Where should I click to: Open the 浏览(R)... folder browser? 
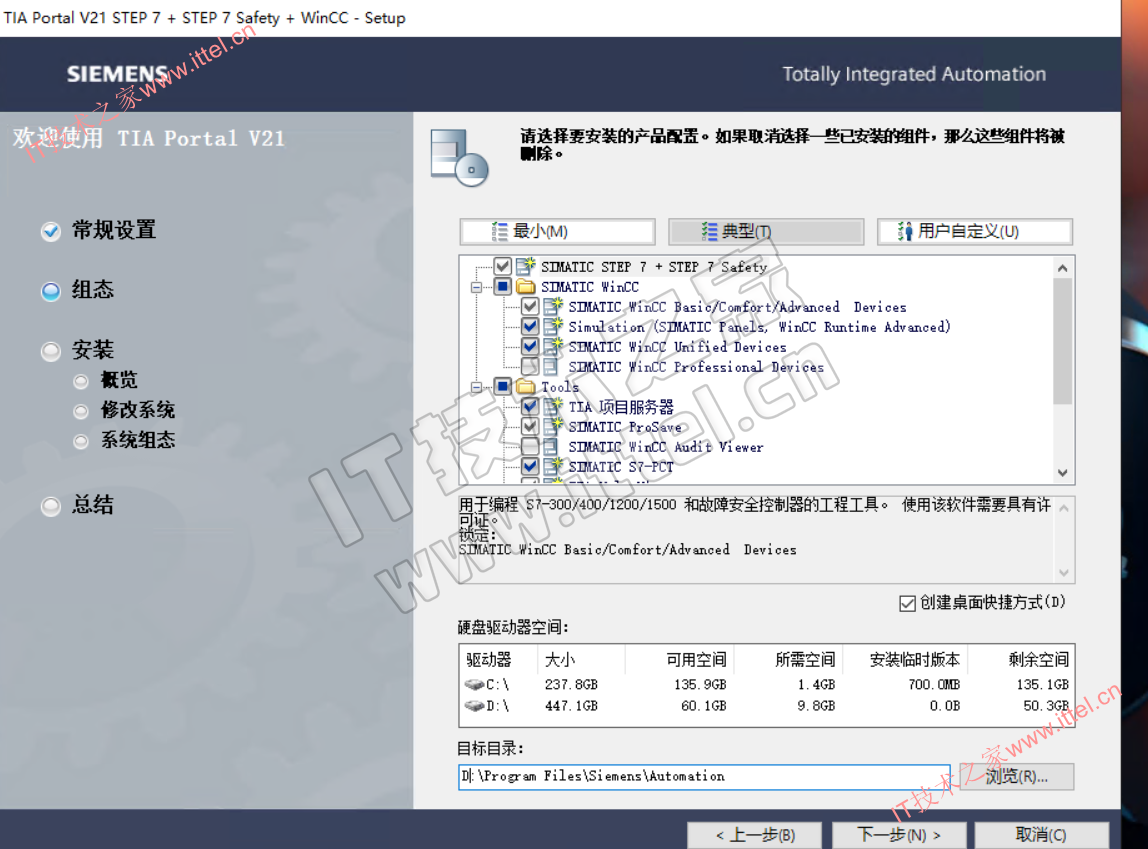point(1016,777)
